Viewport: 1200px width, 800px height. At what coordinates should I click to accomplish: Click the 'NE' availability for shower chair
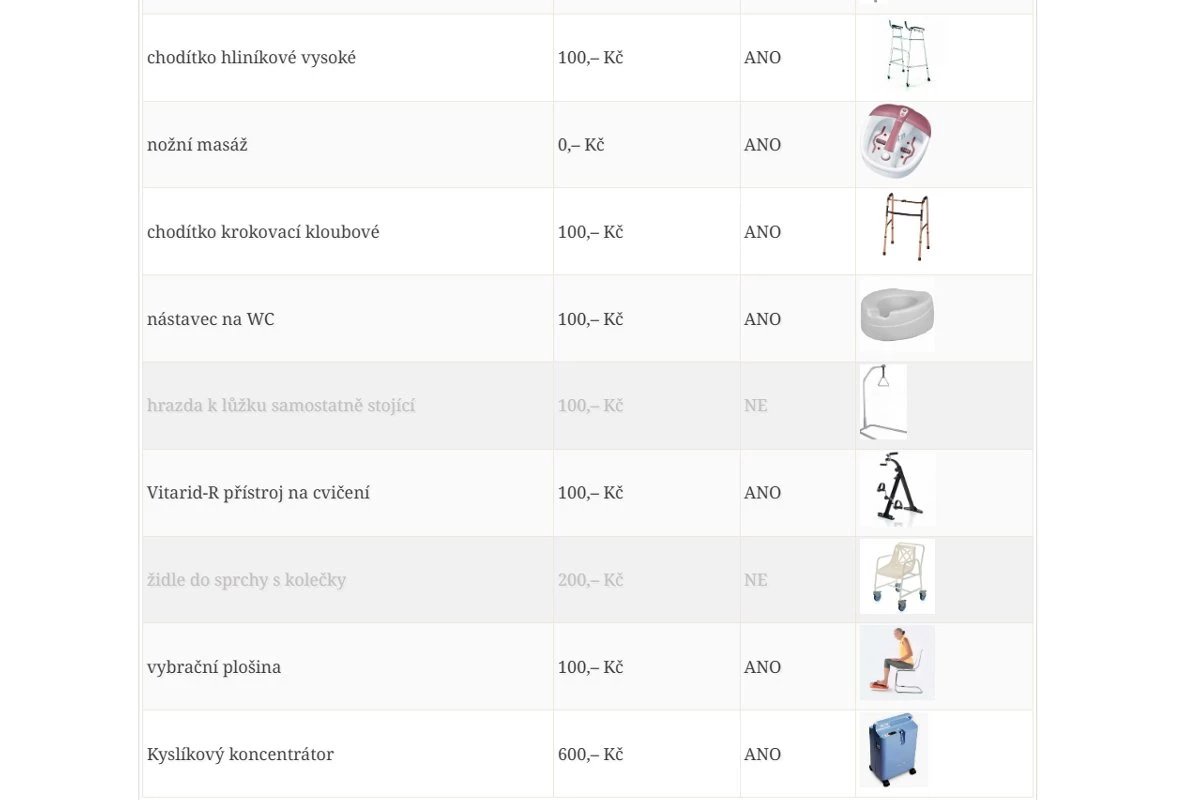(756, 580)
